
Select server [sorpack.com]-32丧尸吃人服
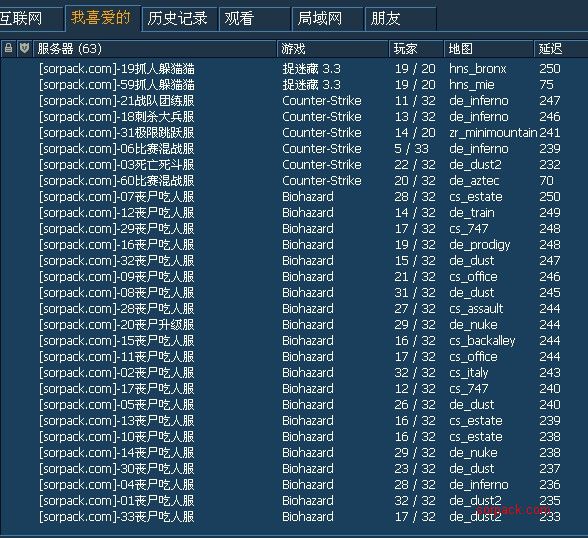coord(117,261)
